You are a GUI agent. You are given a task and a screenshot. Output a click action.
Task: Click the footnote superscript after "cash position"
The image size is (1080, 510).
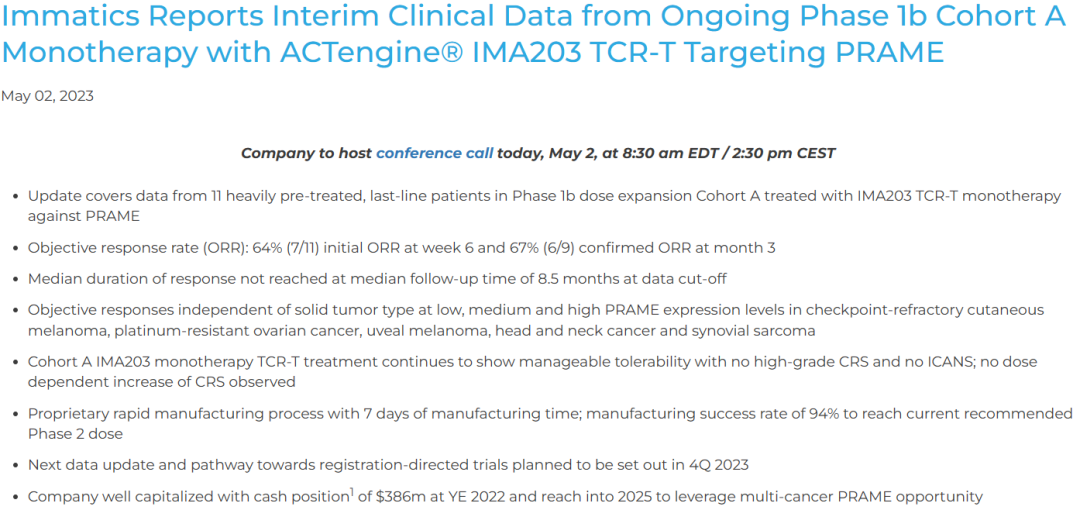[x=352, y=491]
